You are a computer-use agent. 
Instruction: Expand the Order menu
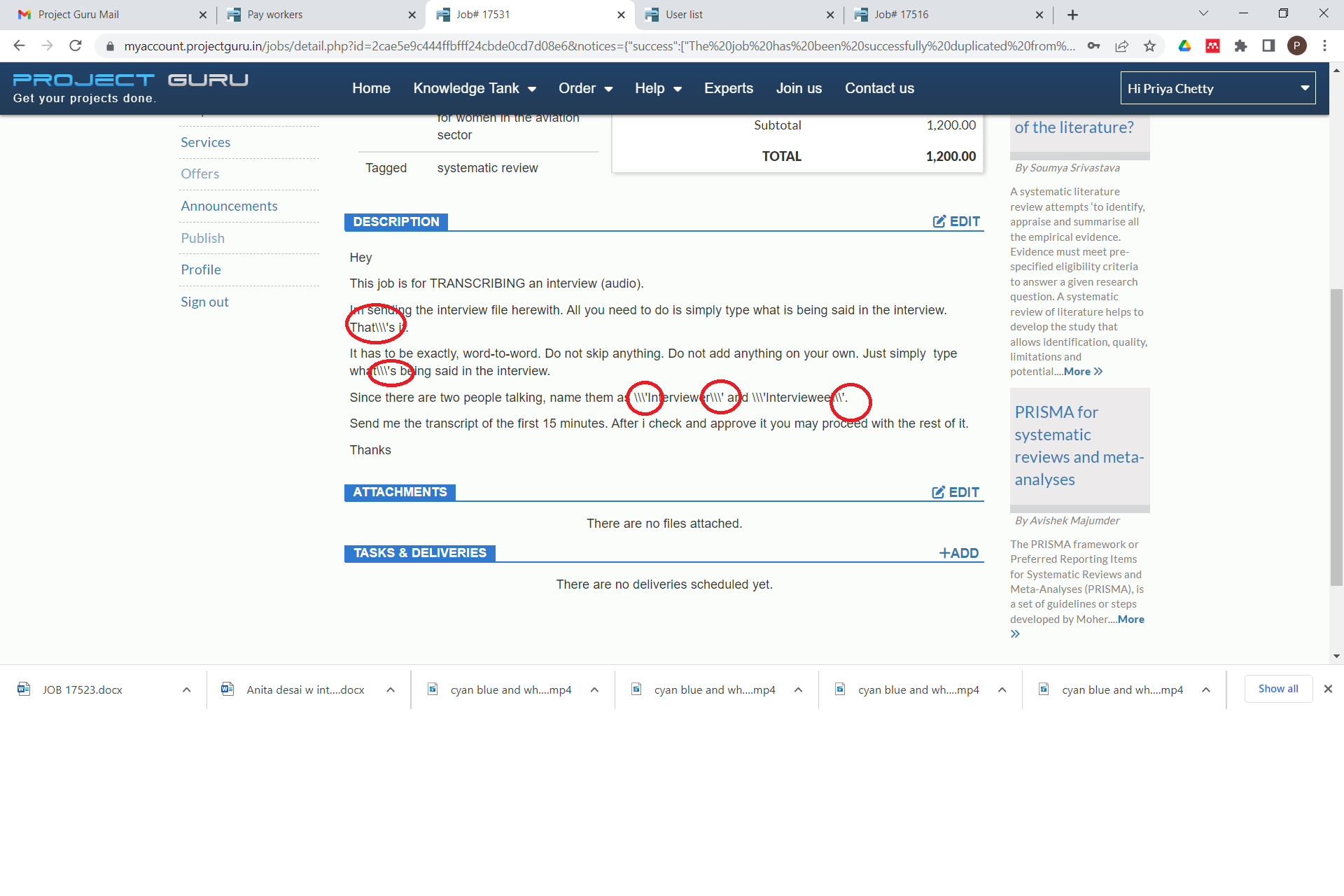[x=585, y=88]
